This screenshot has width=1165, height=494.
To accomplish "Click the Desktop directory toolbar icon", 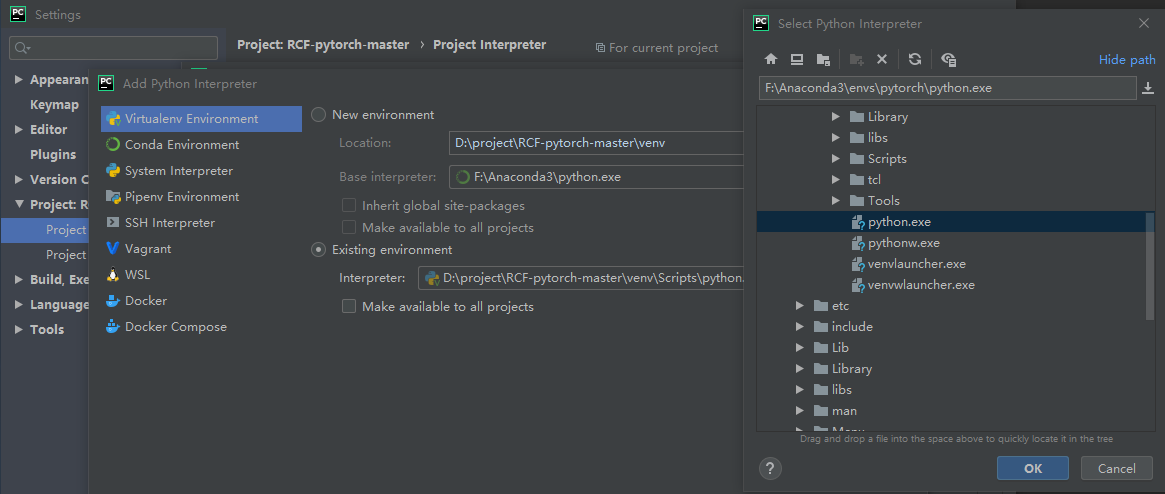I will point(797,60).
